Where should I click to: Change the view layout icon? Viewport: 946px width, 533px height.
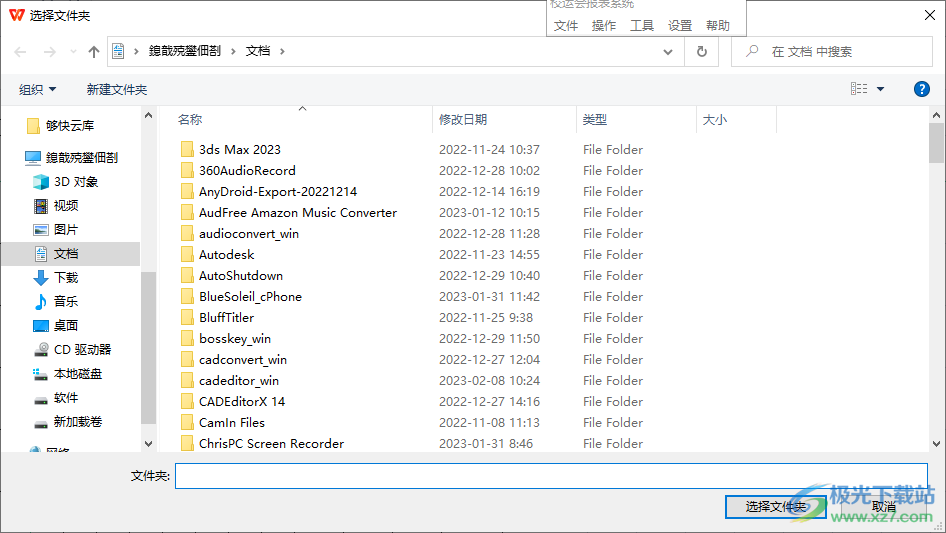click(x=859, y=89)
